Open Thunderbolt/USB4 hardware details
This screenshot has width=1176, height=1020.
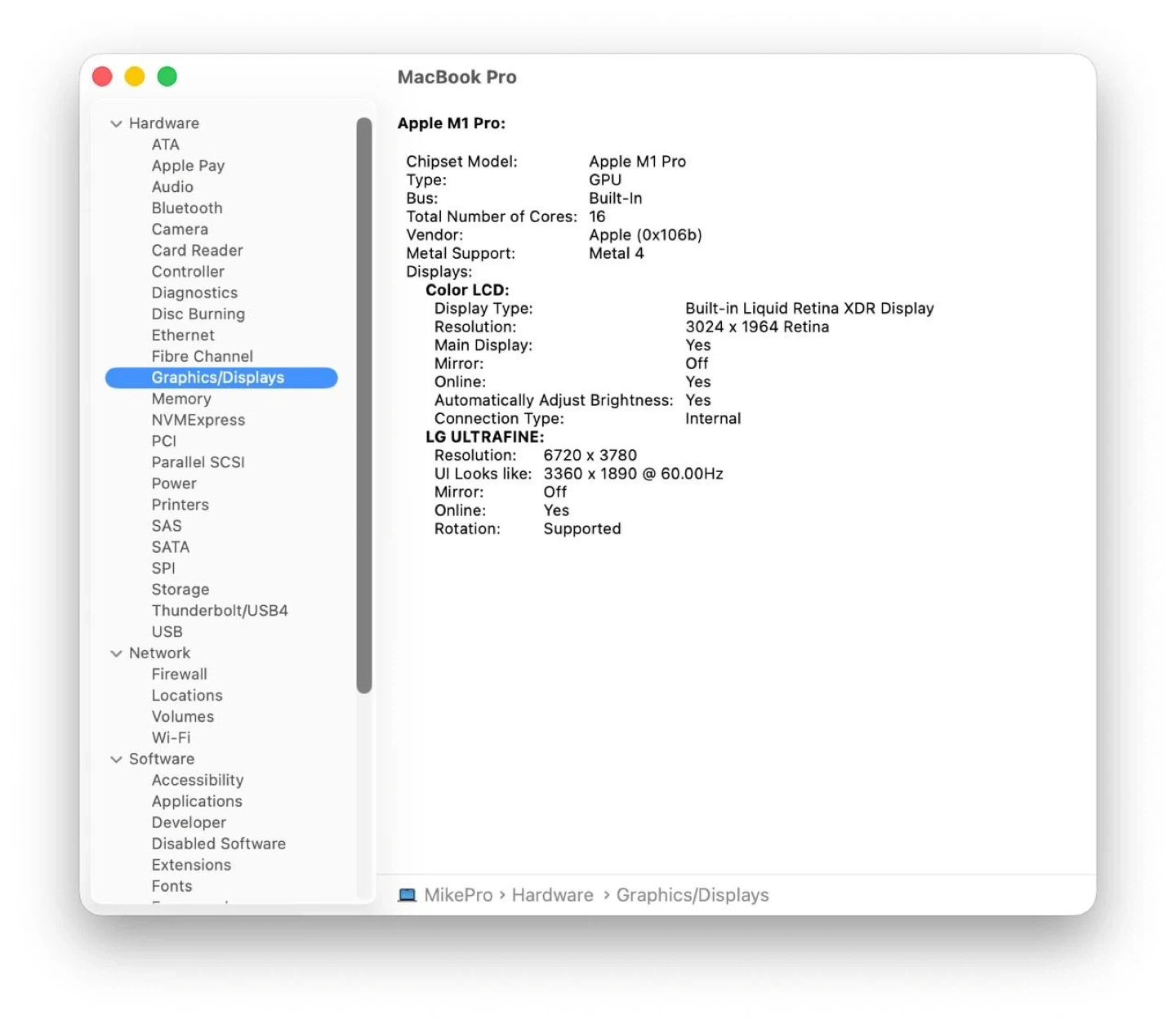tap(220, 611)
